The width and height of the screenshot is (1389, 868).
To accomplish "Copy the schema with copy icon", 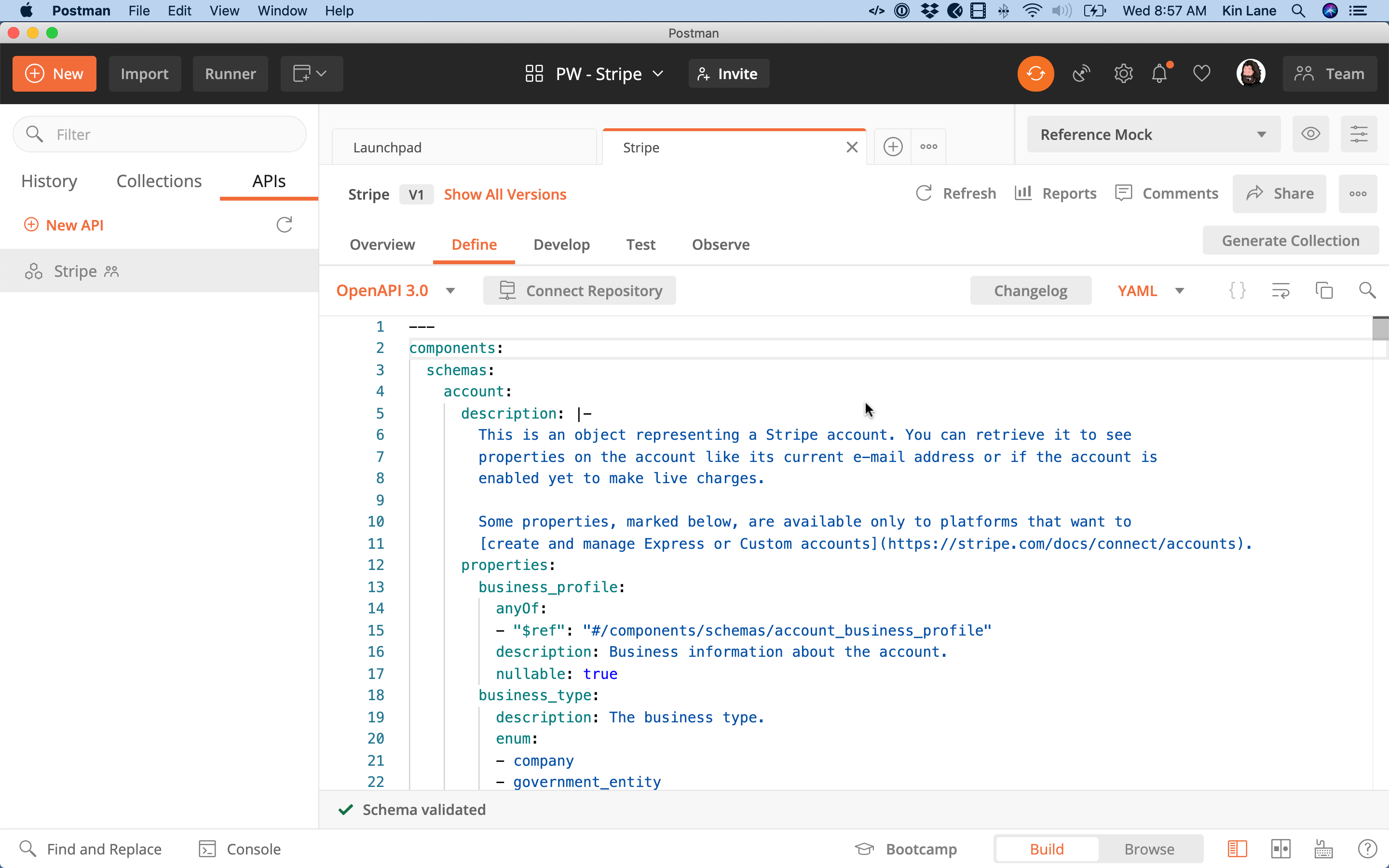I will point(1324,290).
